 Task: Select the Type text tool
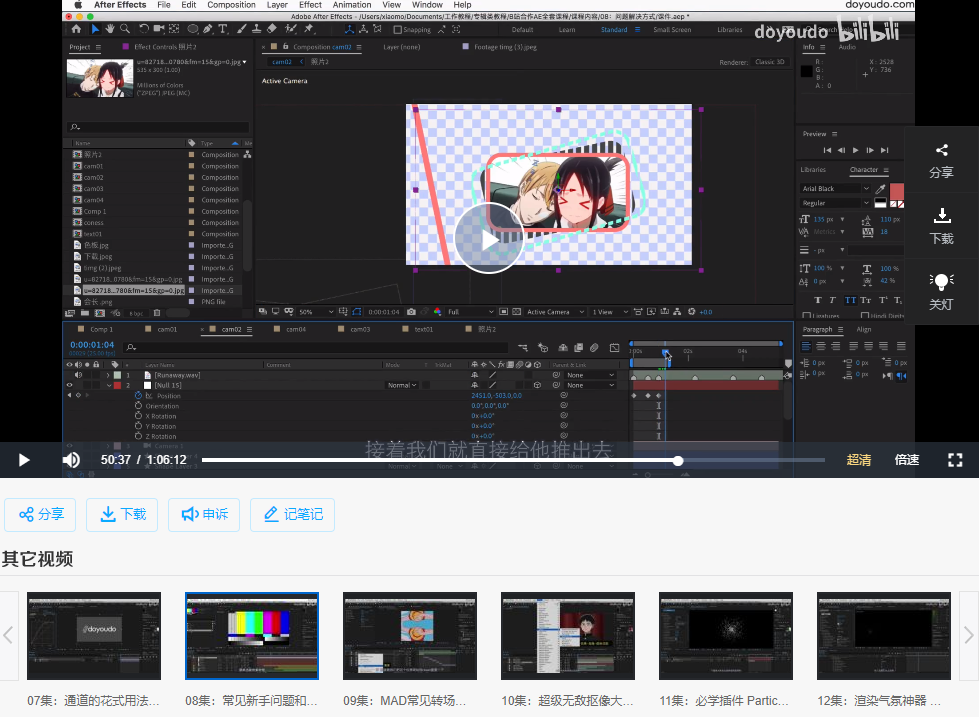tap(223, 29)
